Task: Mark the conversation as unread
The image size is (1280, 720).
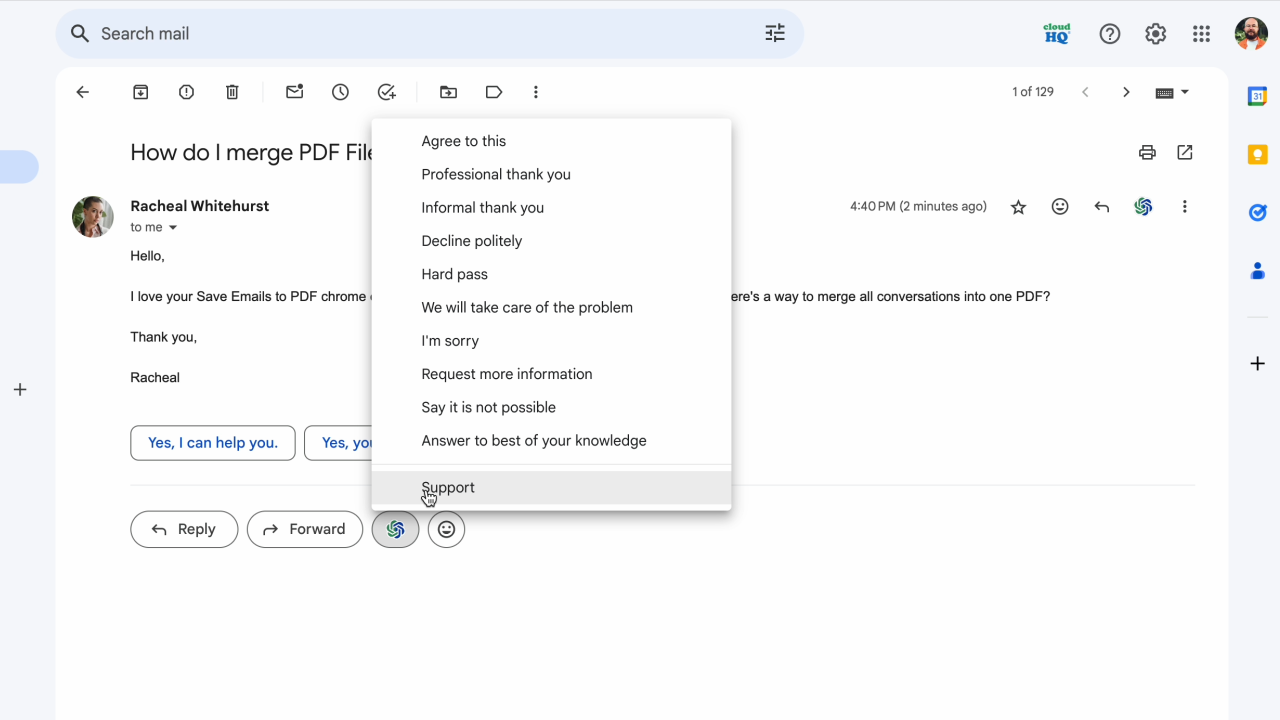Action: [294, 91]
